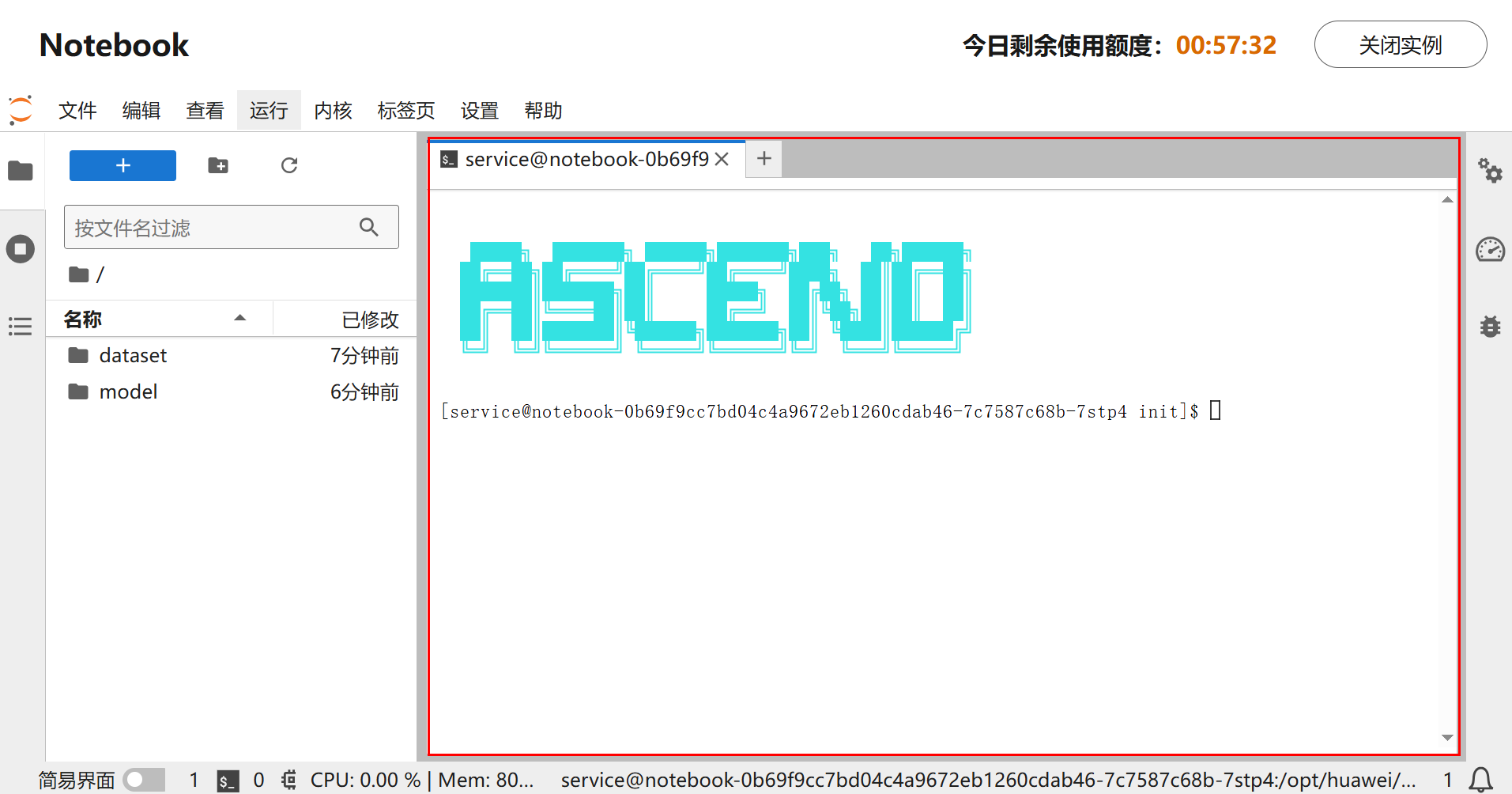1512x794 pixels.
Task: Click the blue new launcher plus button
Action: pos(123,165)
